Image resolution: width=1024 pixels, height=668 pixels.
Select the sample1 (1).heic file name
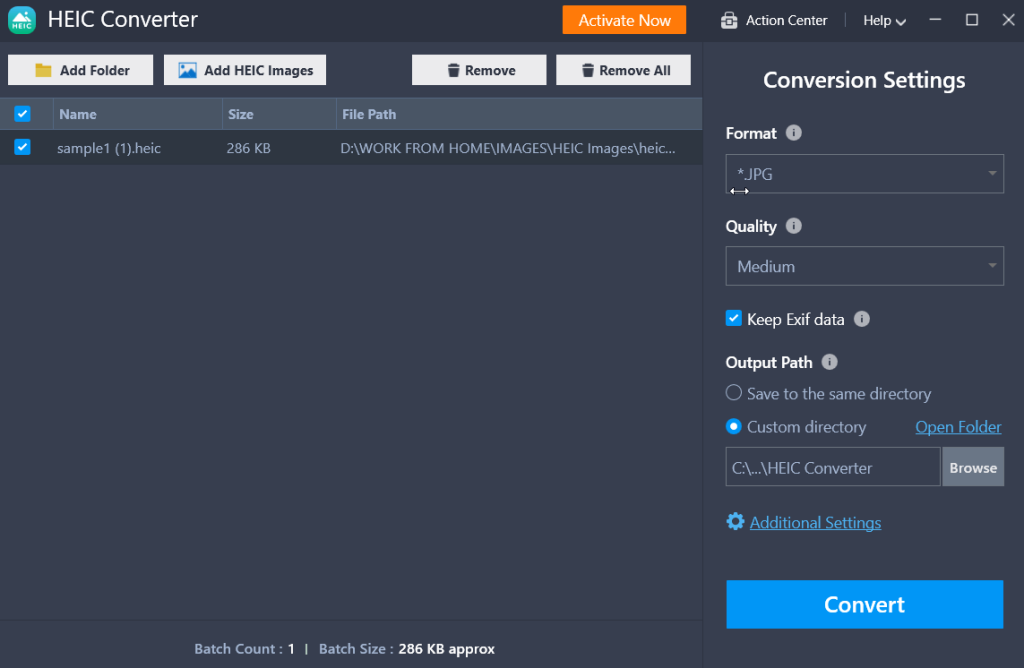(x=109, y=148)
